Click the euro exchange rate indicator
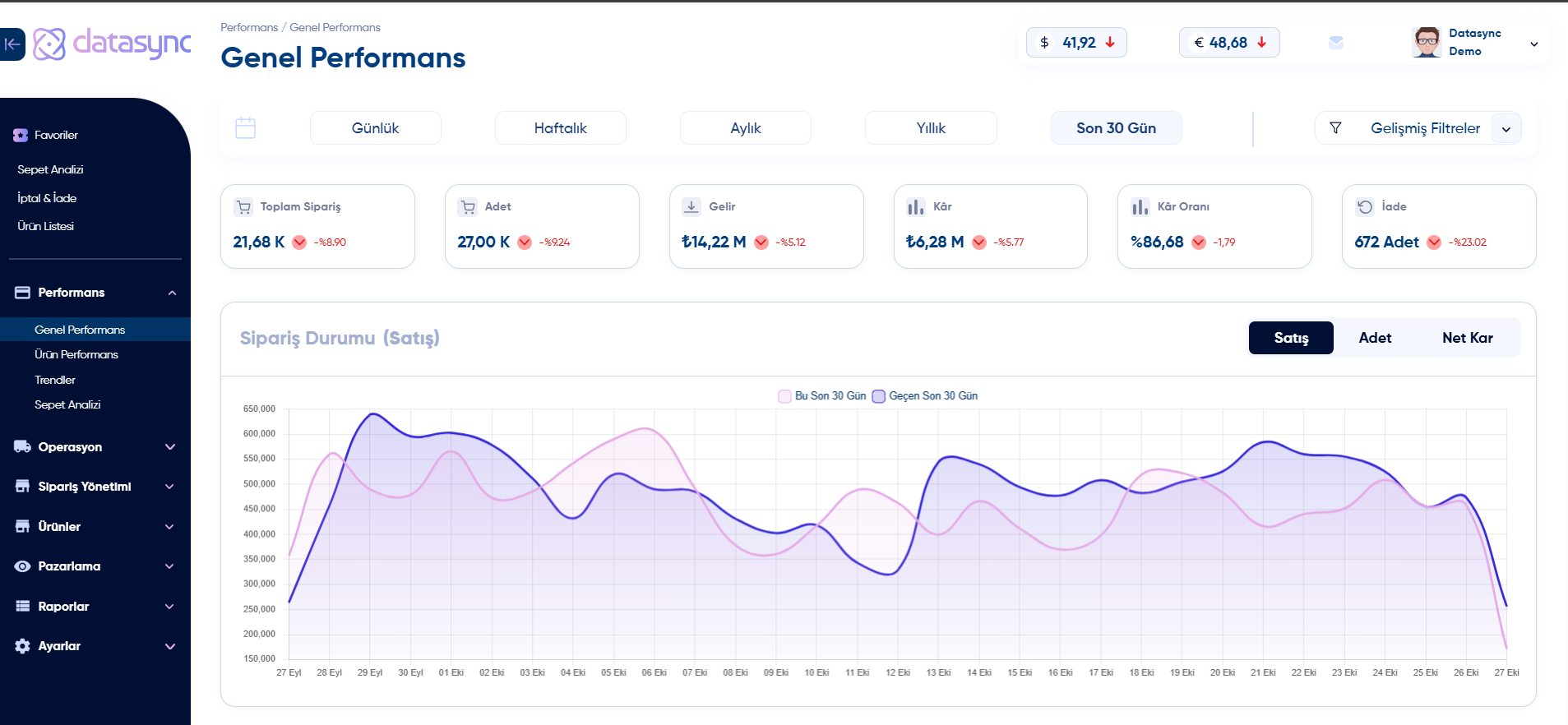 [x=1228, y=43]
